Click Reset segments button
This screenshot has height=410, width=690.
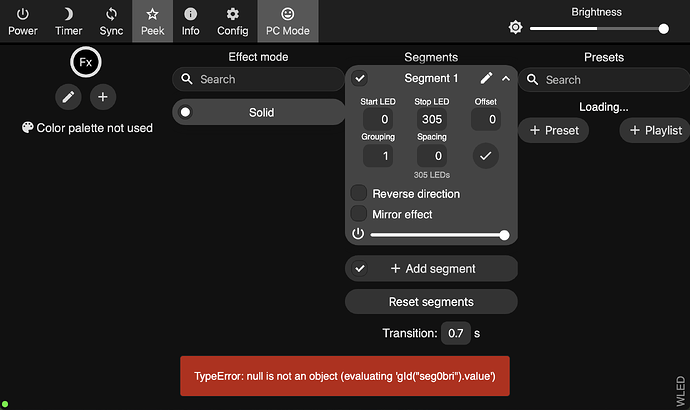(x=431, y=302)
